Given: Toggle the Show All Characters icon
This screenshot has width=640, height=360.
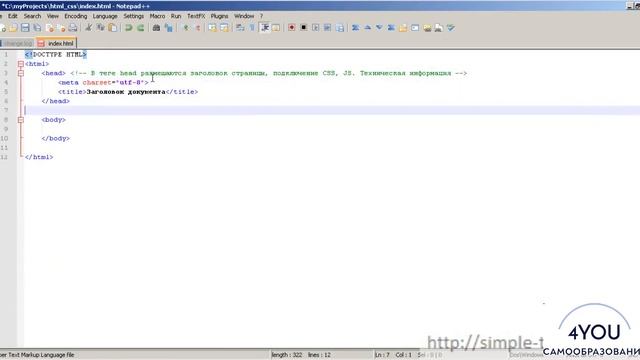Looking at the screenshot, I should 252,28.
